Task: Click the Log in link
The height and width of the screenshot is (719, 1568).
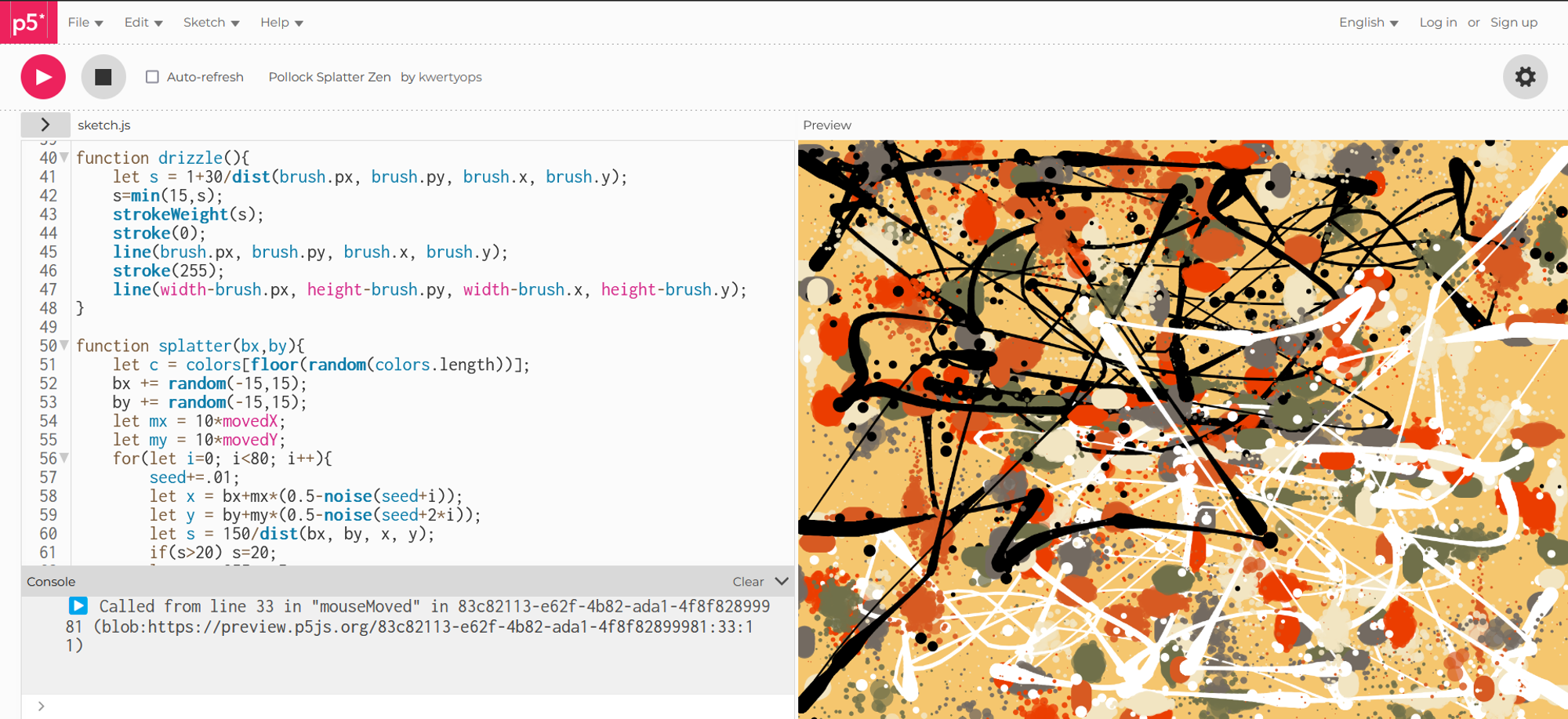Action: [1438, 22]
